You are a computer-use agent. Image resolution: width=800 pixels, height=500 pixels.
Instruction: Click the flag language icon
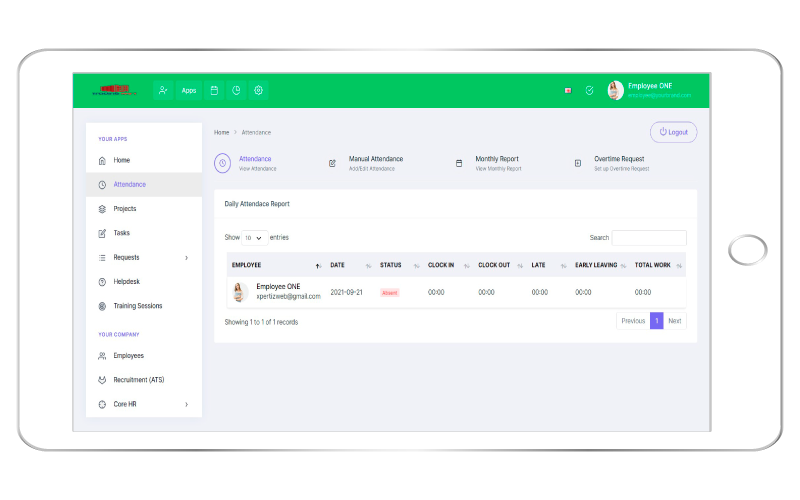coord(568,90)
